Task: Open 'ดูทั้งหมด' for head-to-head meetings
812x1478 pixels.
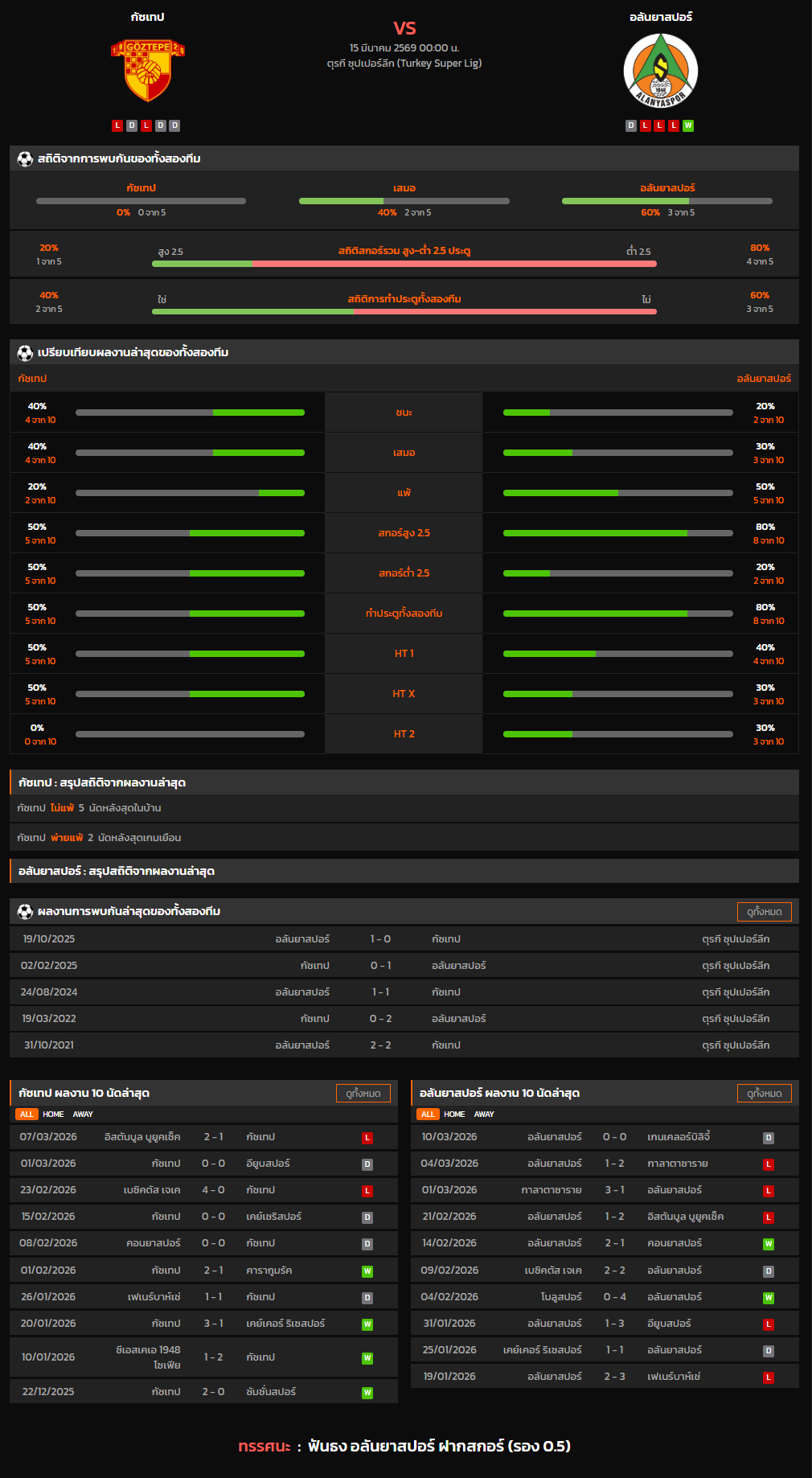Action: point(764,912)
